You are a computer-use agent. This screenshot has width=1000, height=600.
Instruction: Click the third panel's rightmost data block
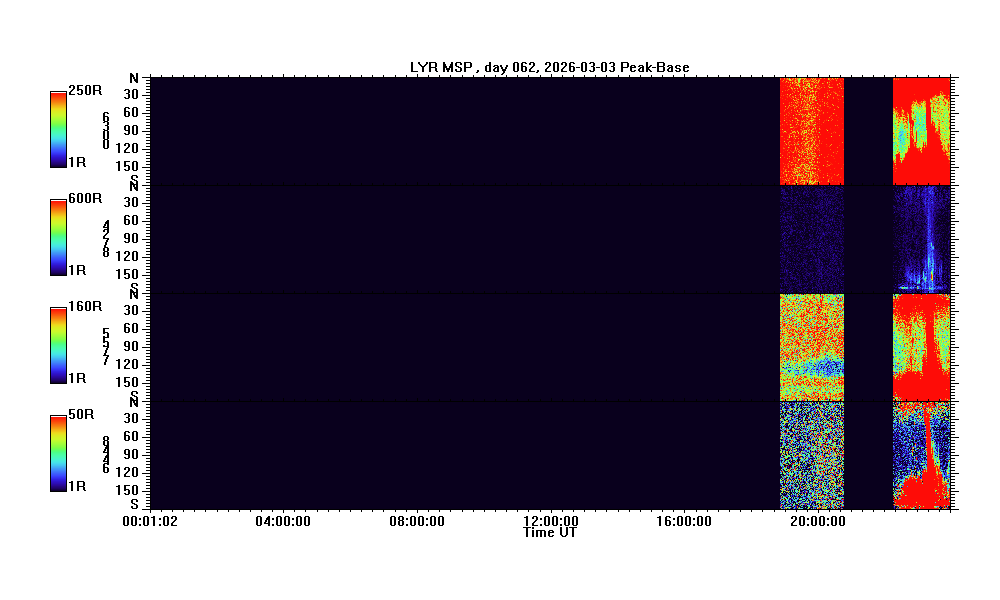coord(920,347)
